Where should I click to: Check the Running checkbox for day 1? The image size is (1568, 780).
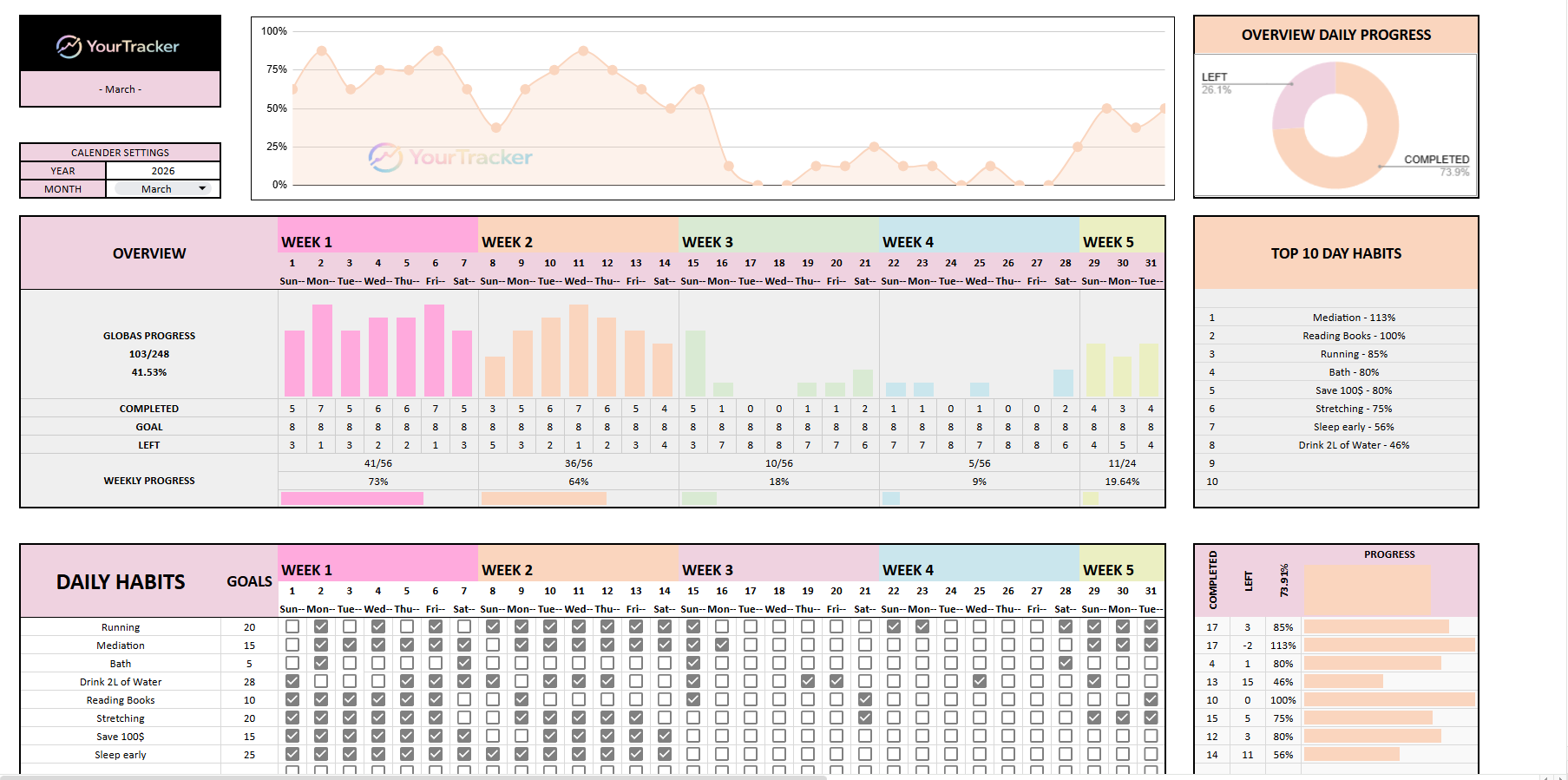[x=292, y=626]
